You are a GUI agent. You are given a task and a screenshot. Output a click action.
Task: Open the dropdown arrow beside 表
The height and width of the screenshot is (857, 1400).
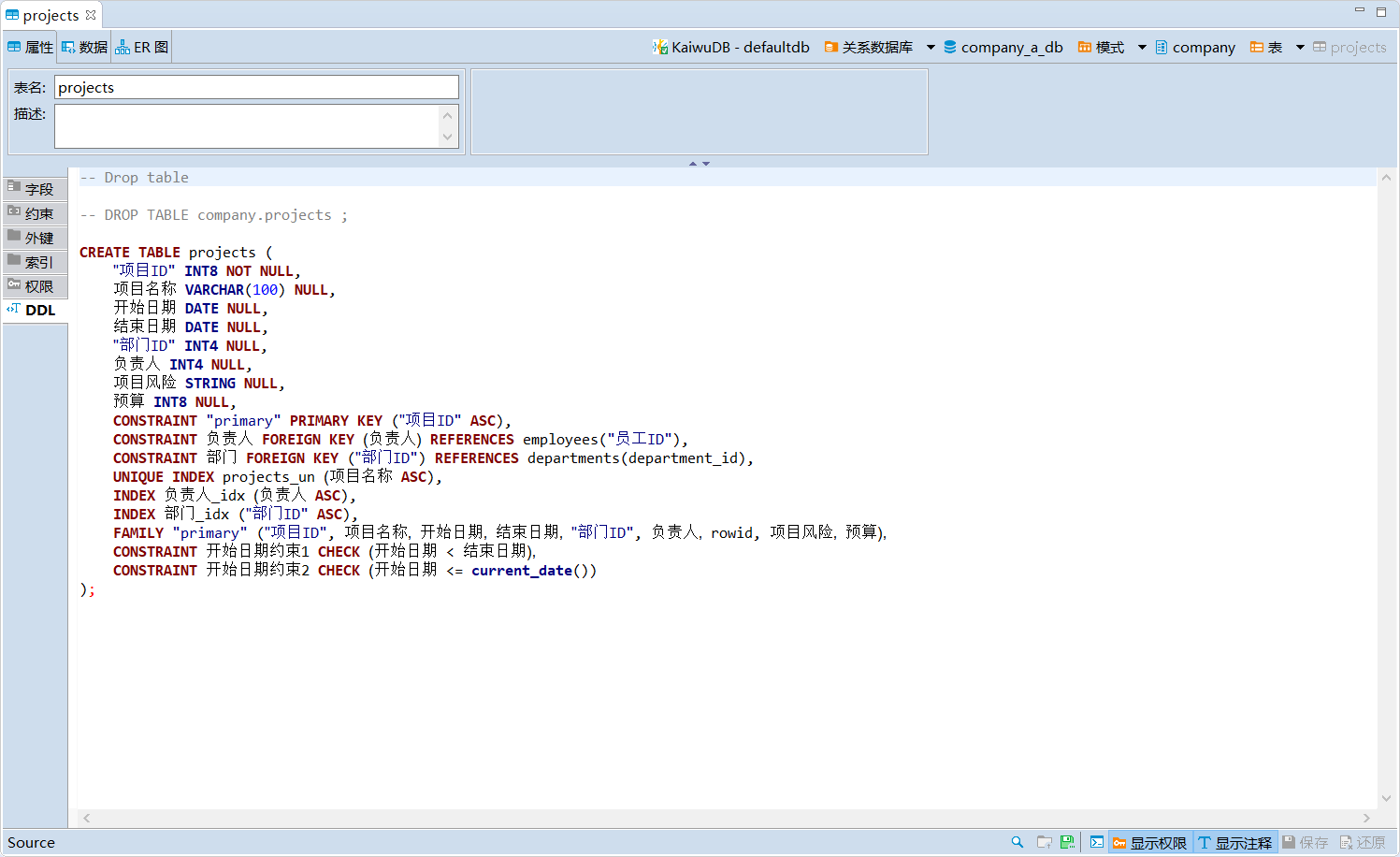[1300, 47]
